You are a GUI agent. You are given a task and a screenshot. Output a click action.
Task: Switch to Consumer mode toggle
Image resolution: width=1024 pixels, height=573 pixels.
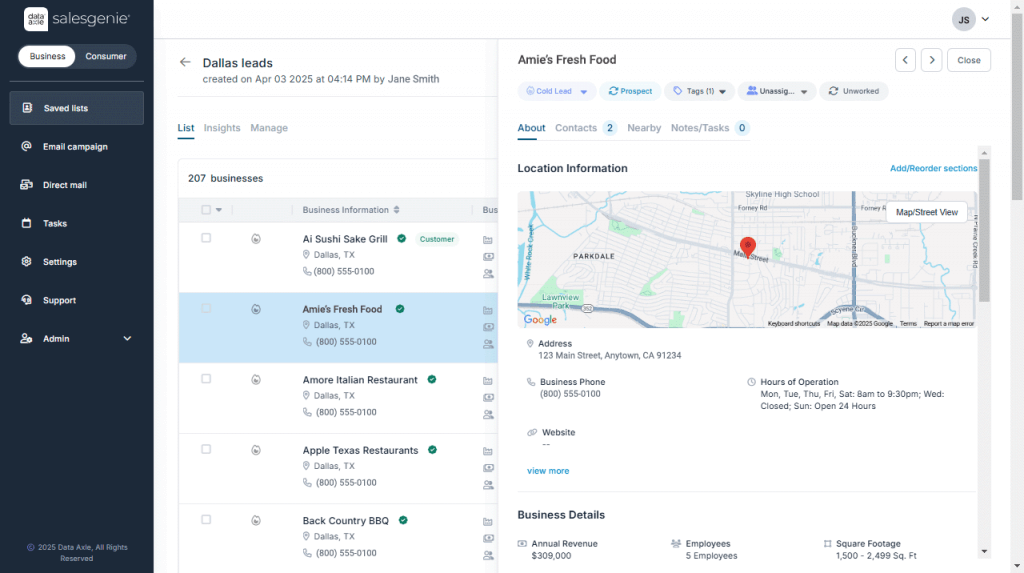(x=106, y=56)
